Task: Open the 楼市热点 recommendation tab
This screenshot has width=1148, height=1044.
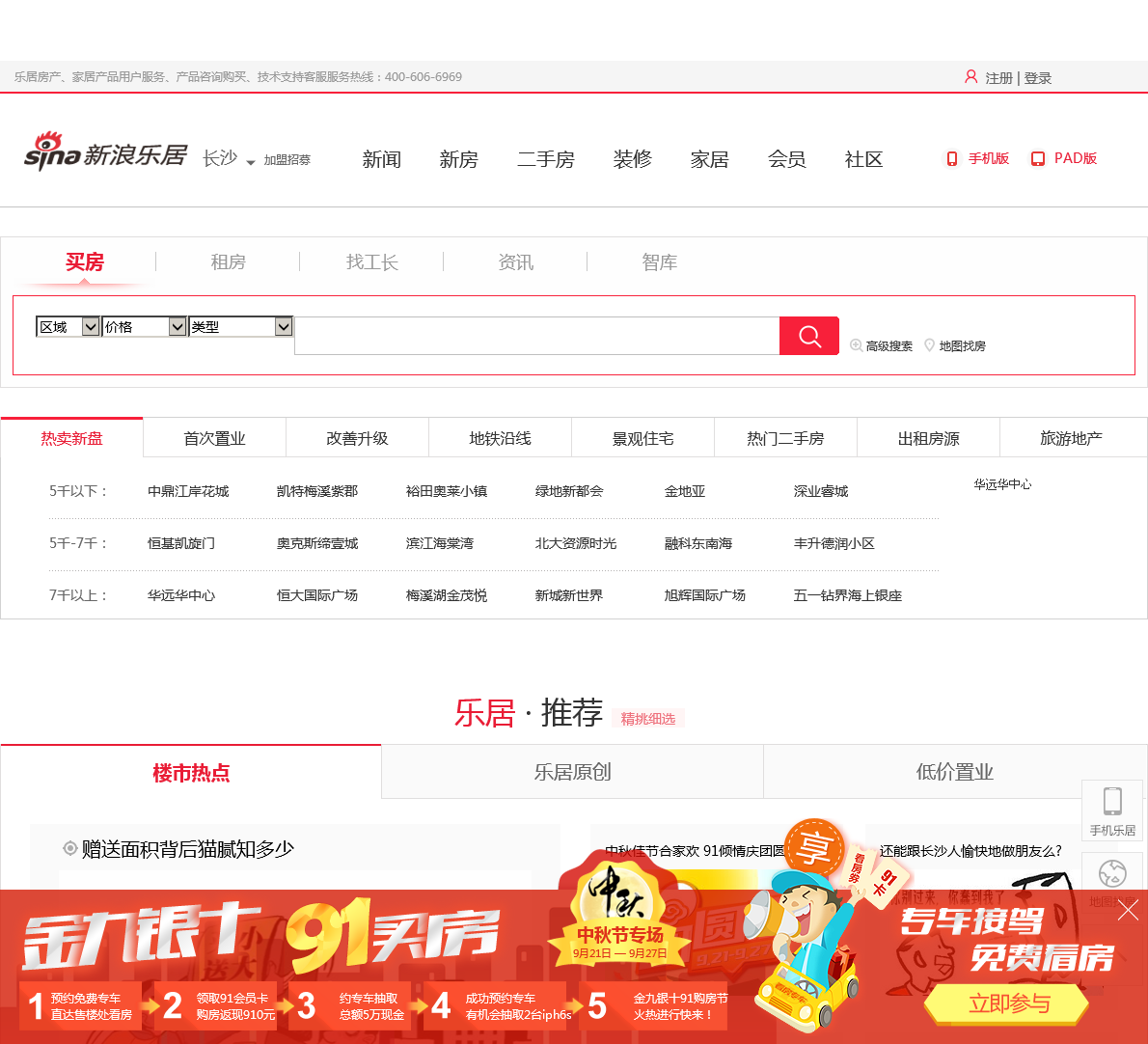Action: click(x=191, y=772)
